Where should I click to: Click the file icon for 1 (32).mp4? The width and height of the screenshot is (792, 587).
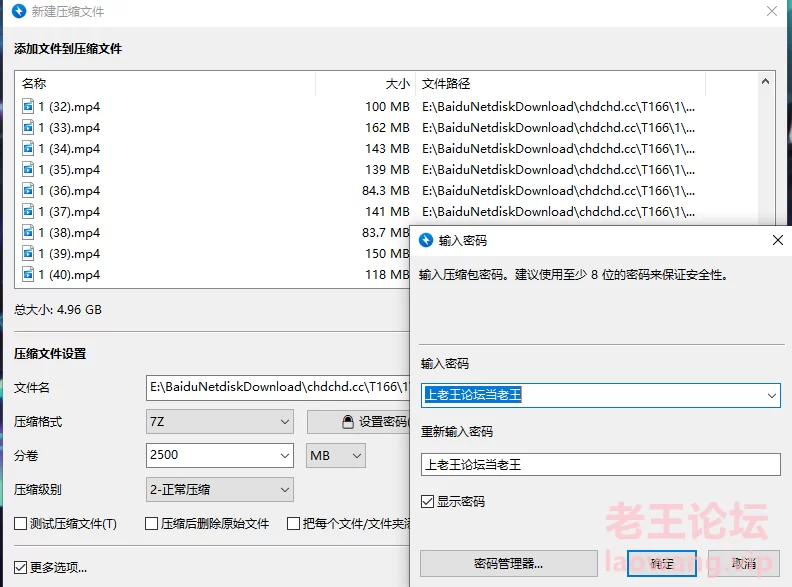pos(28,107)
